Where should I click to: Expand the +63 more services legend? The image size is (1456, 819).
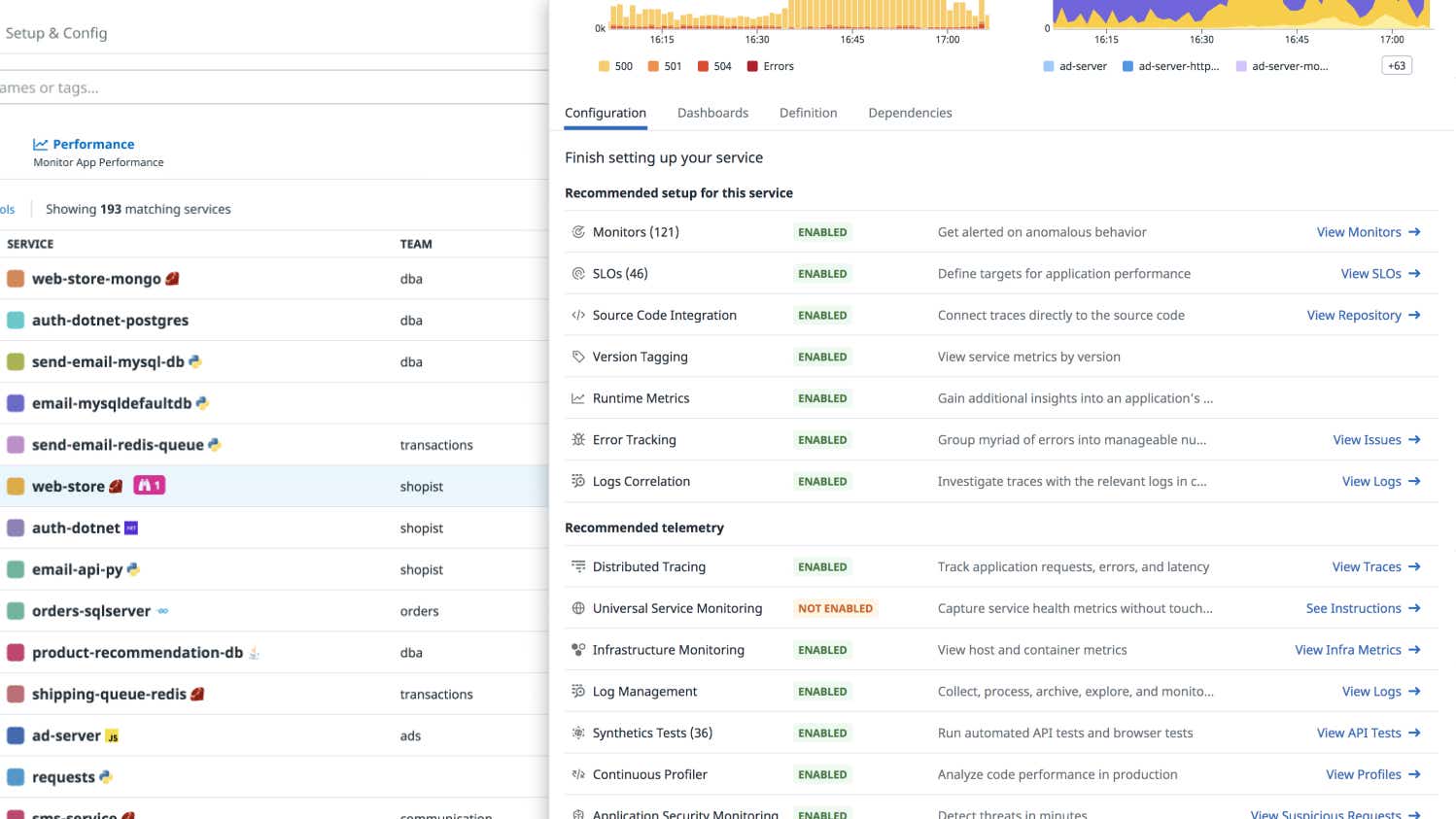1396,66
